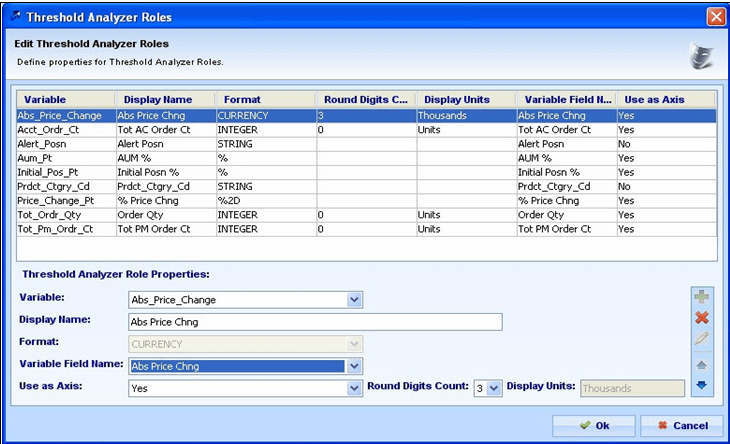
Task: Click the Display Units column header
Action: 466,100
